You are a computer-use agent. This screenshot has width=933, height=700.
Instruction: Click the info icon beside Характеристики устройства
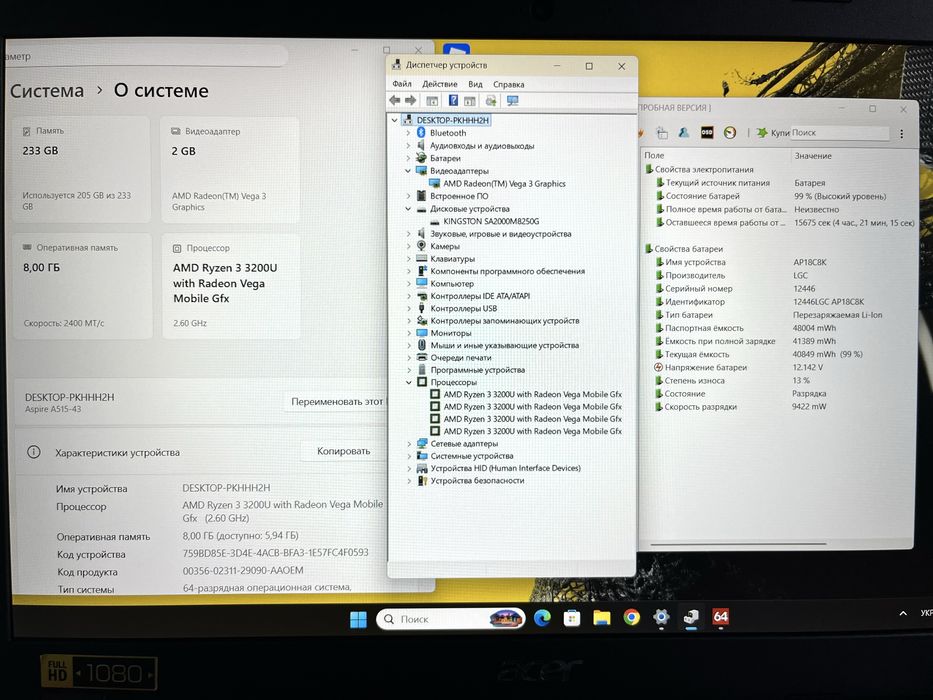(34, 452)
